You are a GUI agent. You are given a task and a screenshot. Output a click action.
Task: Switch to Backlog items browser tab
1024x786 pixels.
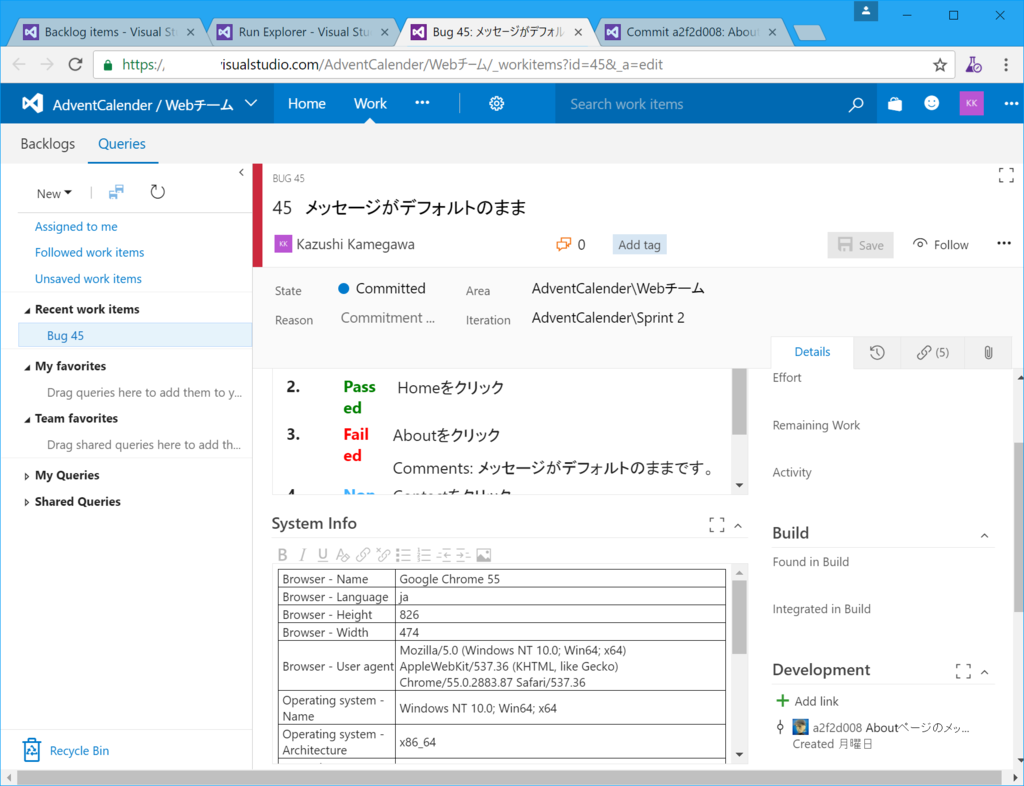[109, 32]
